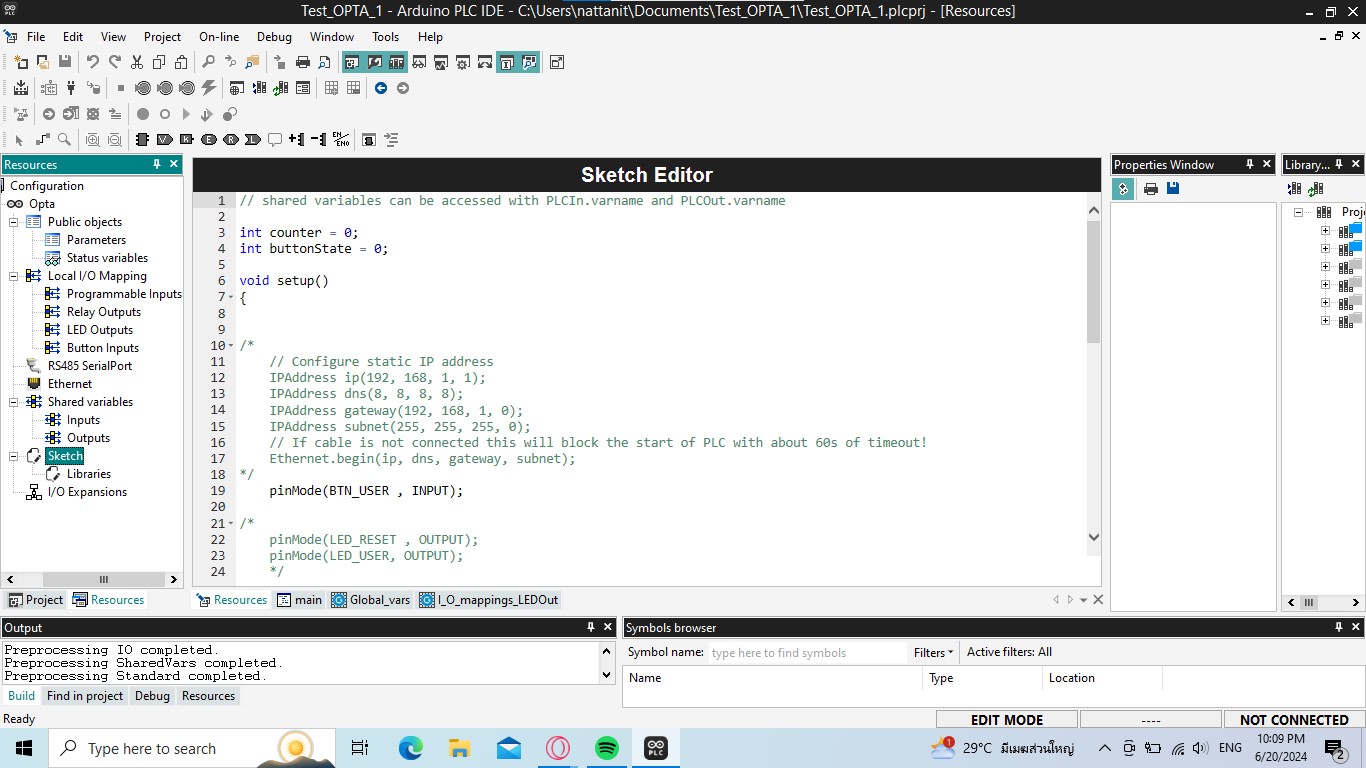
Task: Close the active editor tab with the X
Action: [1098, 600]
